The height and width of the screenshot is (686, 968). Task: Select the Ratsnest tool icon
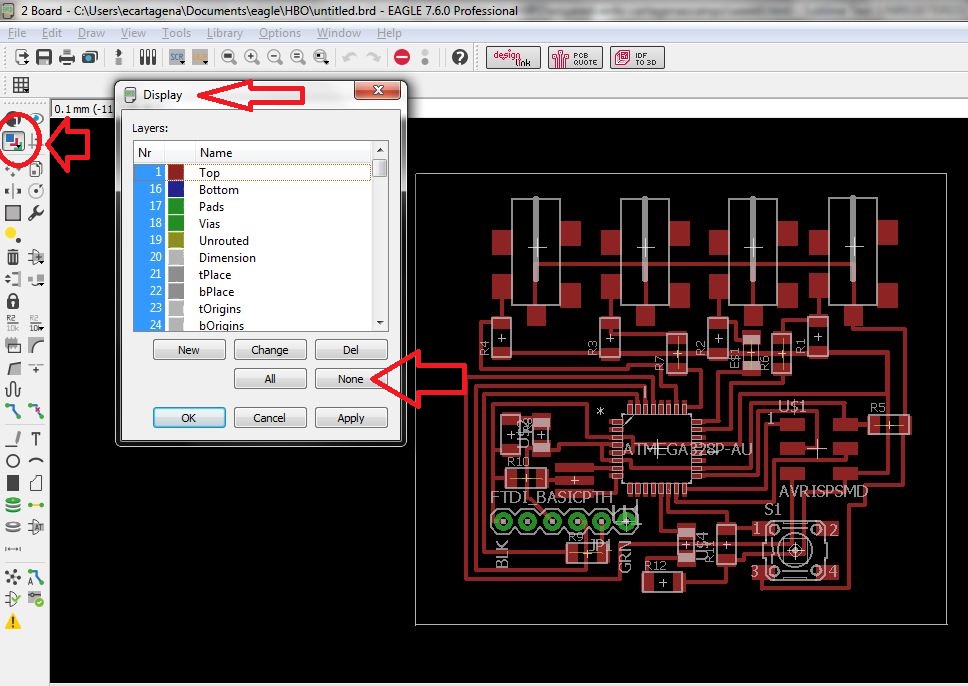13,577
